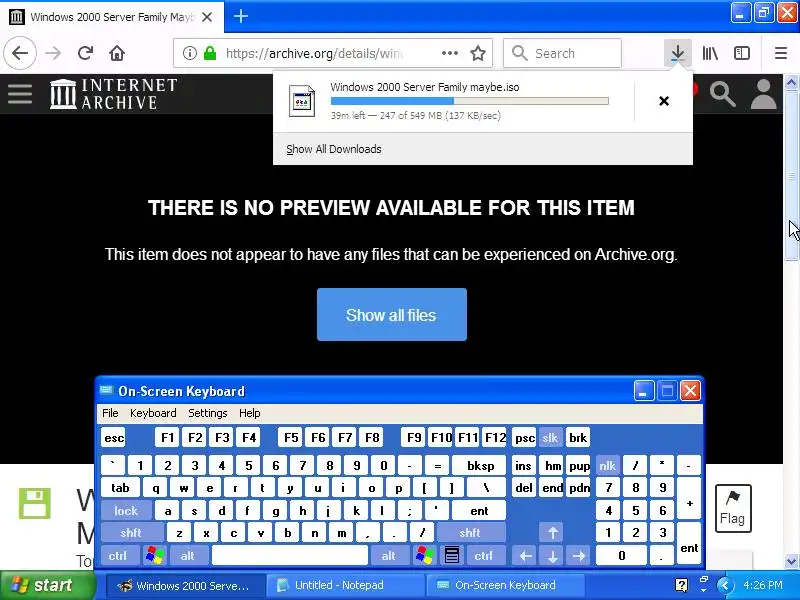800x600 pixels.
Task: Bookmark this page with the star
Action: tap(478, 53)
